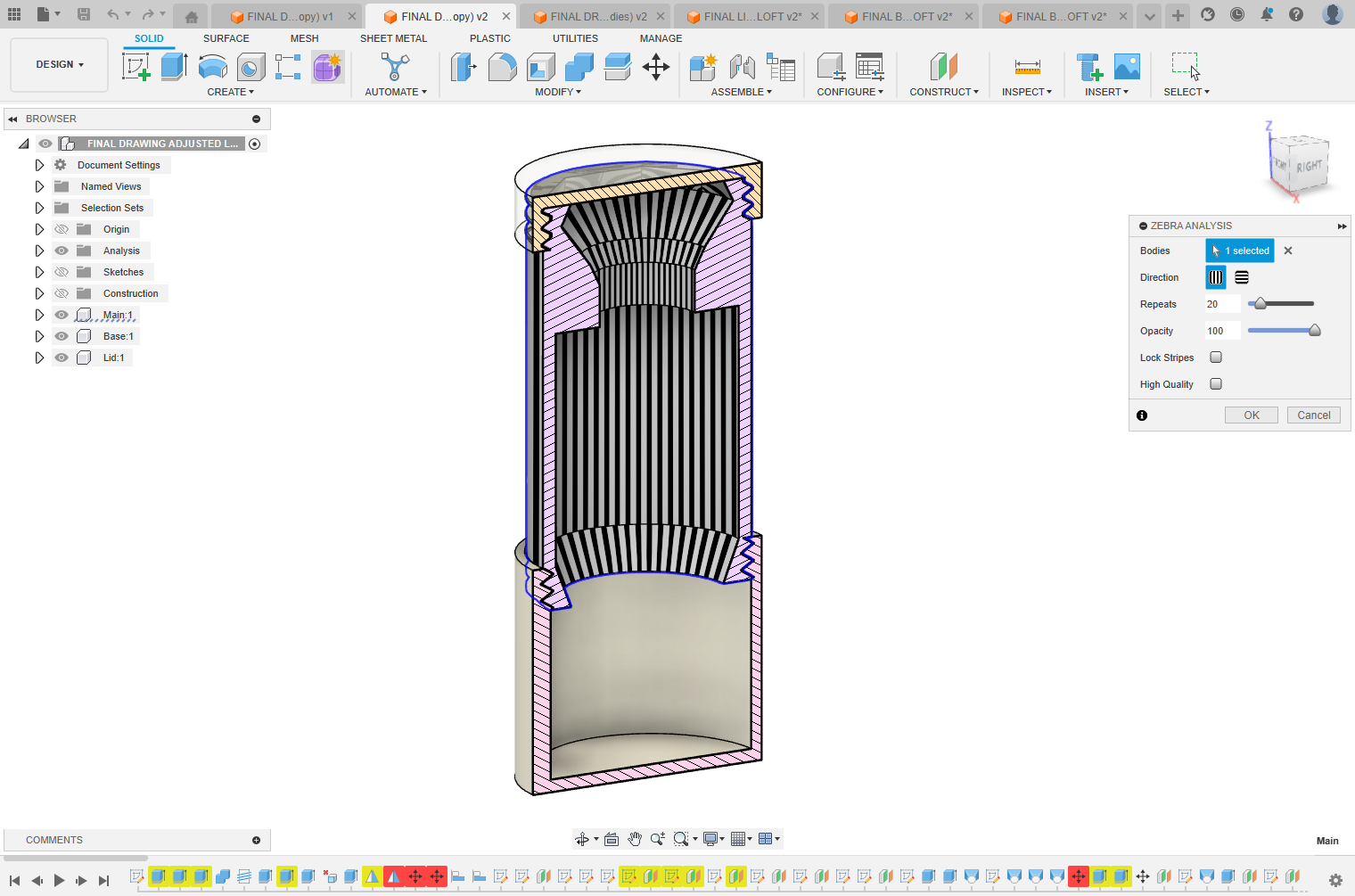Cancel the Zebra Analysis dialog

1314,415
